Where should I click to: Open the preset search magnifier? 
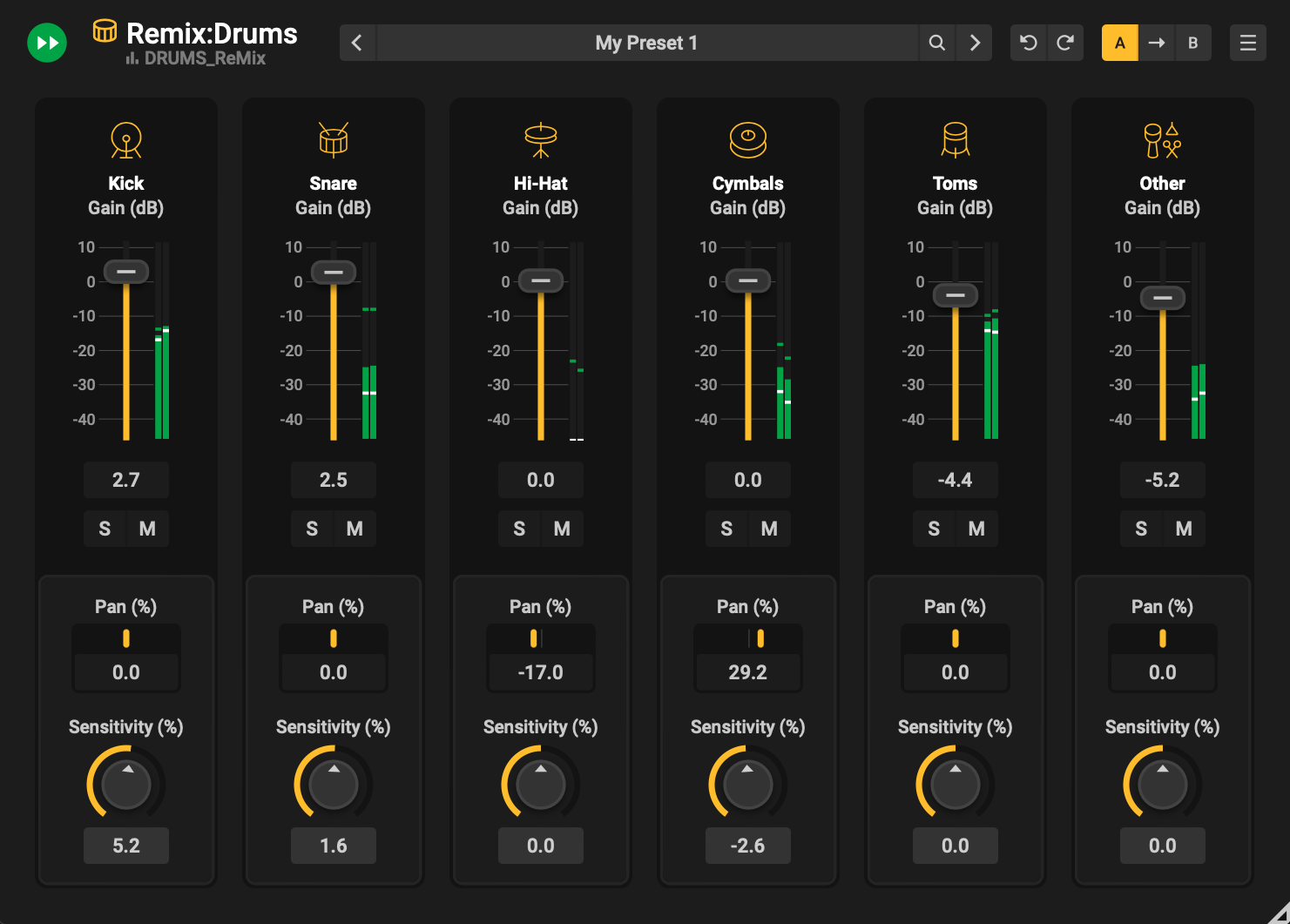click(937, 42)
